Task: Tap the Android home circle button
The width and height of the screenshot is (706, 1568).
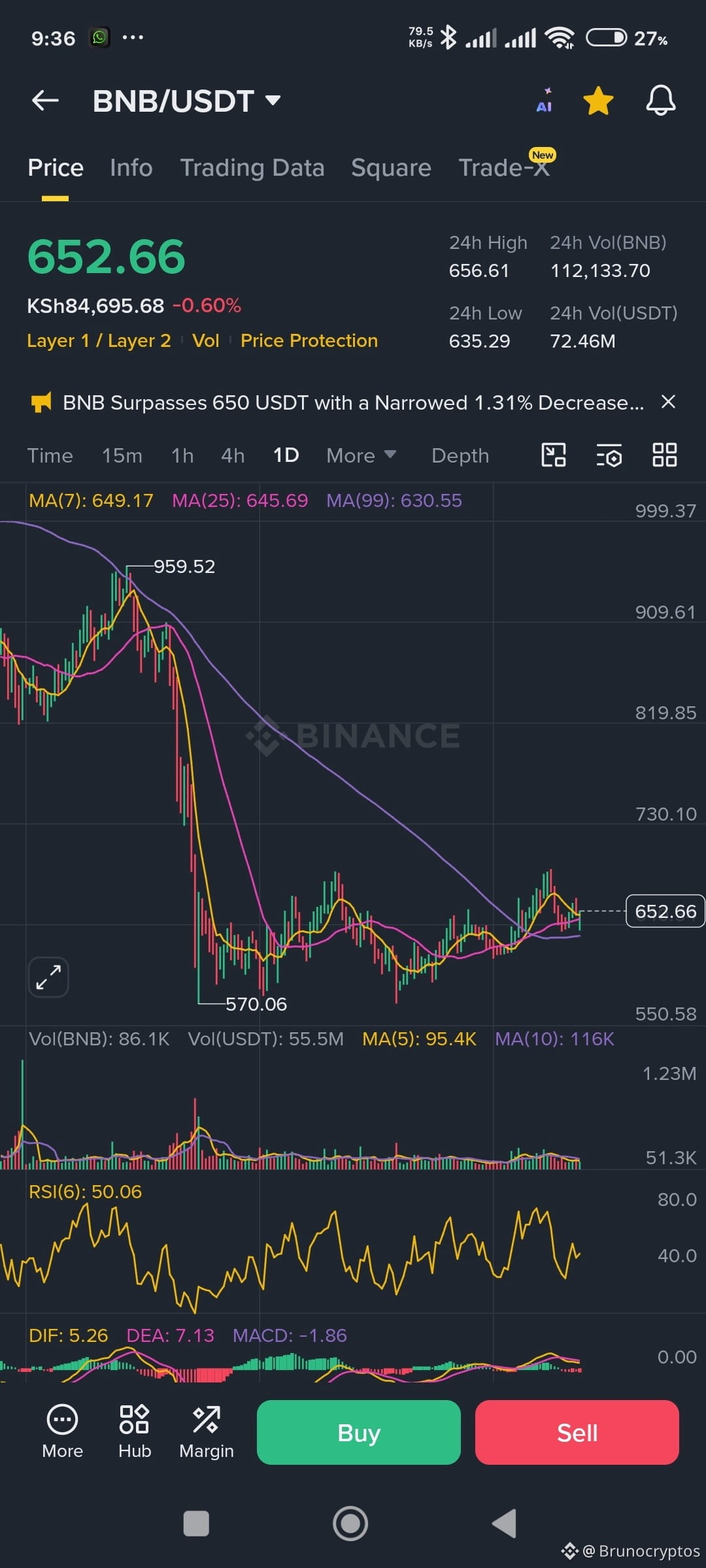Action: (x=350, y=1523)
